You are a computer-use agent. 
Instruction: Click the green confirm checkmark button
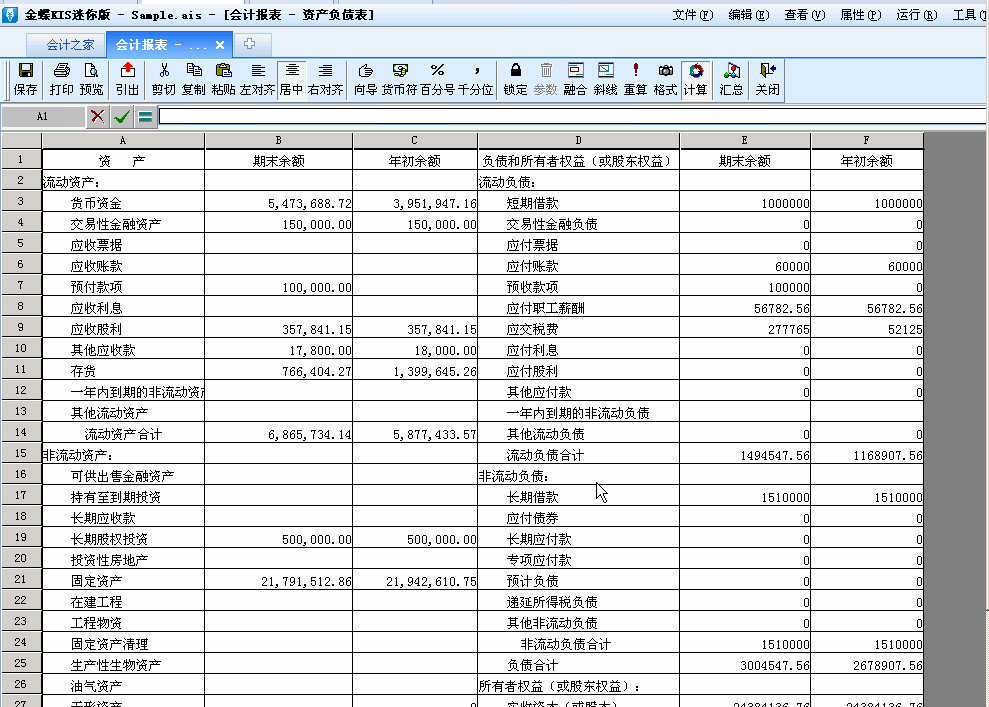tap(122, 116)
